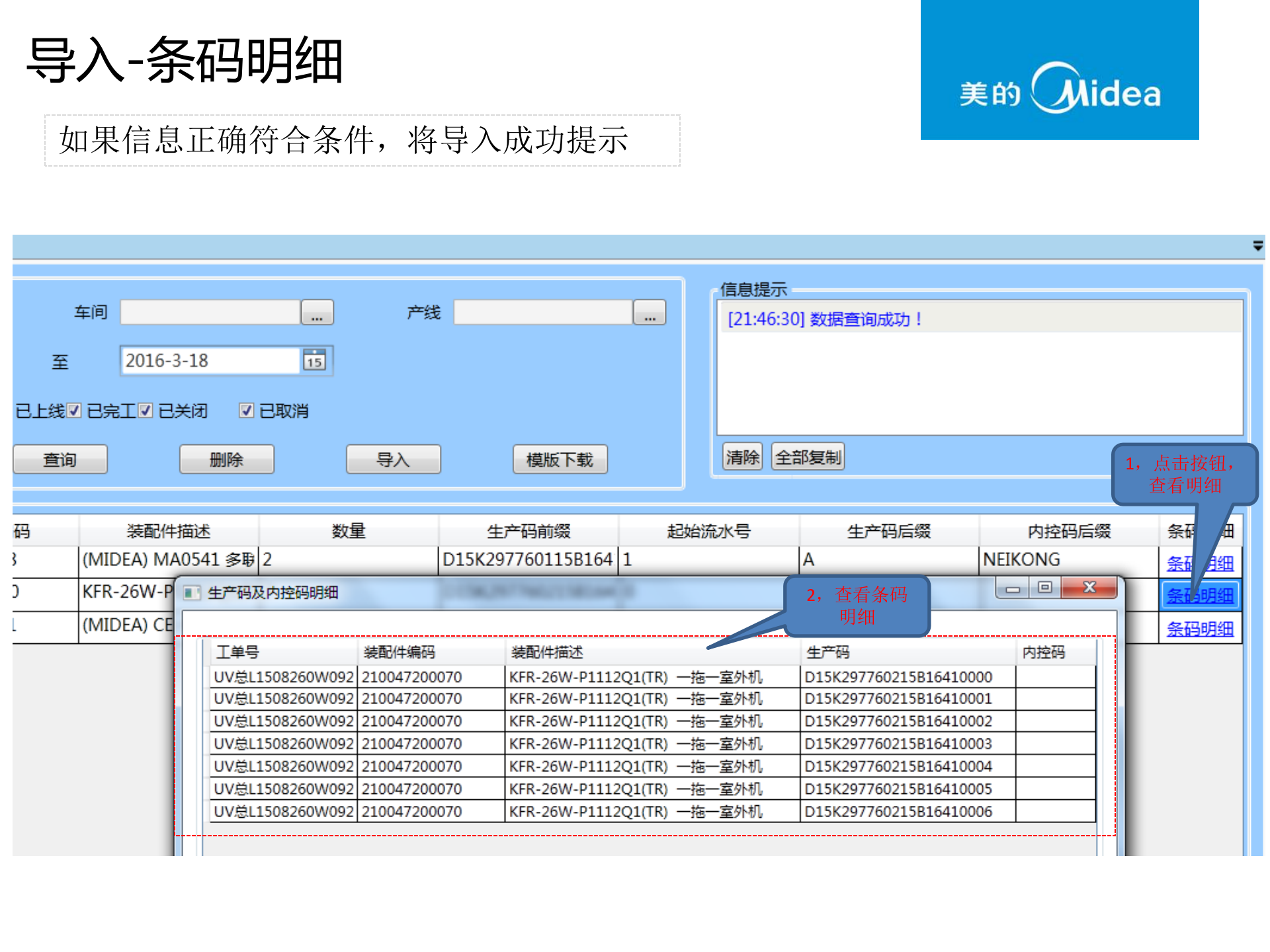This screenshot has height=952, width=1270.
Task: Copy all messages using 全部复制 button
Action: (808, 456)
